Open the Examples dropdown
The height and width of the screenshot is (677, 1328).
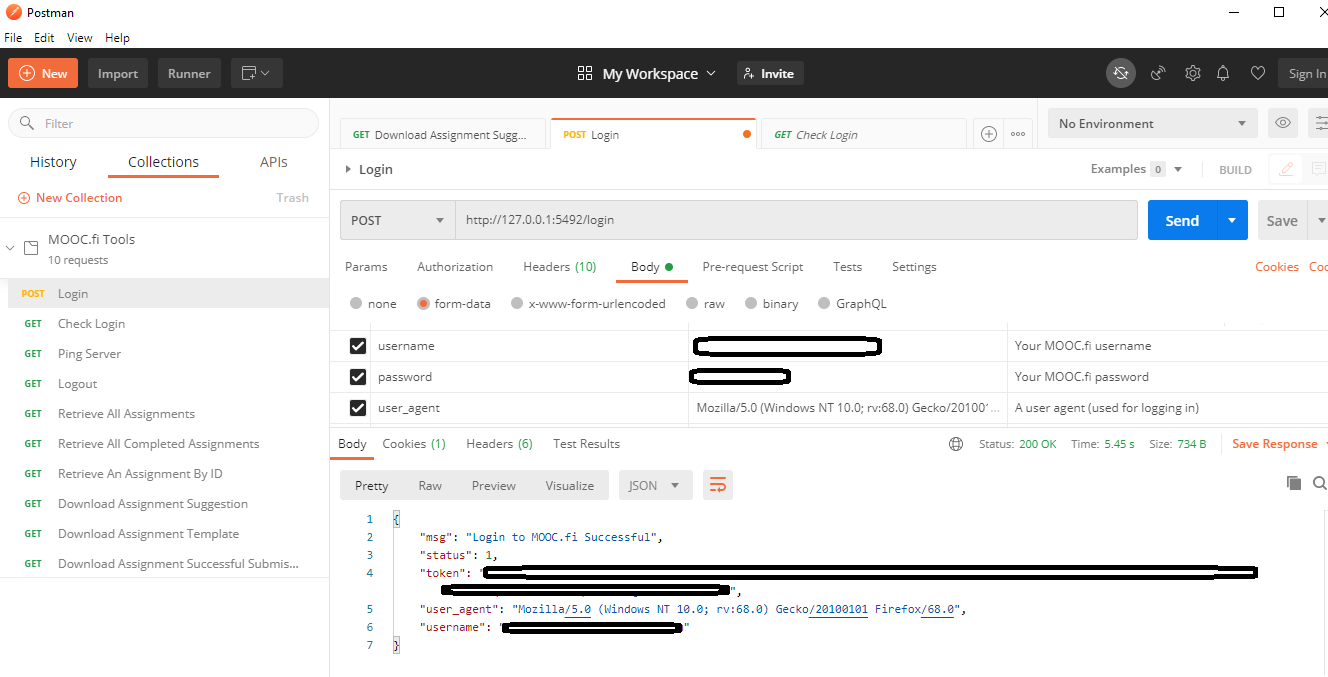pos(1137,169)
